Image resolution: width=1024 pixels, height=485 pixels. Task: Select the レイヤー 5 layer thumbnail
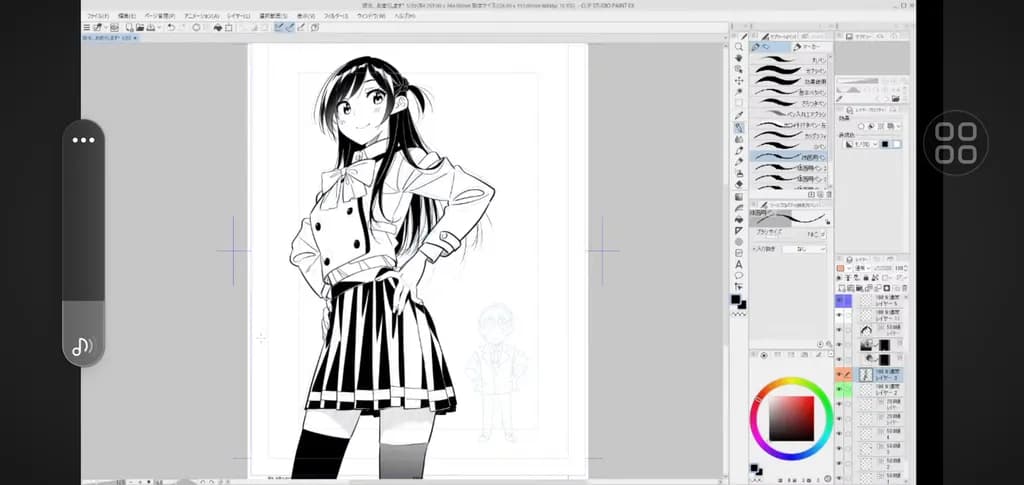coord(865,301)
